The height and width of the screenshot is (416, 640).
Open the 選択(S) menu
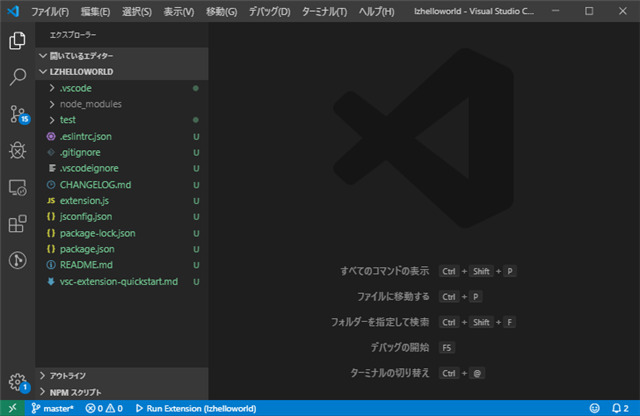click(x=137, y=11)
